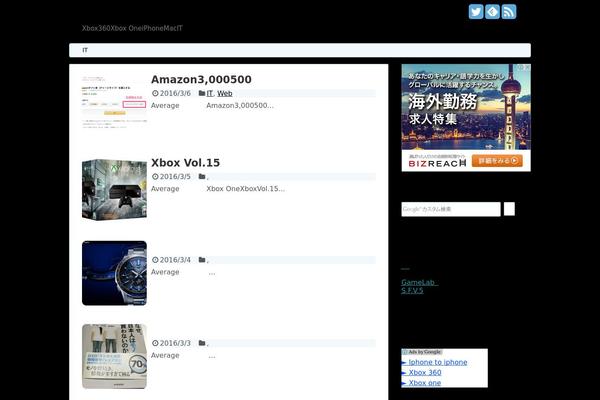The width and height of the screenshot is (600, 400).
Task: Open the Iphone to iphone ad link
Action: click(438, 362)
